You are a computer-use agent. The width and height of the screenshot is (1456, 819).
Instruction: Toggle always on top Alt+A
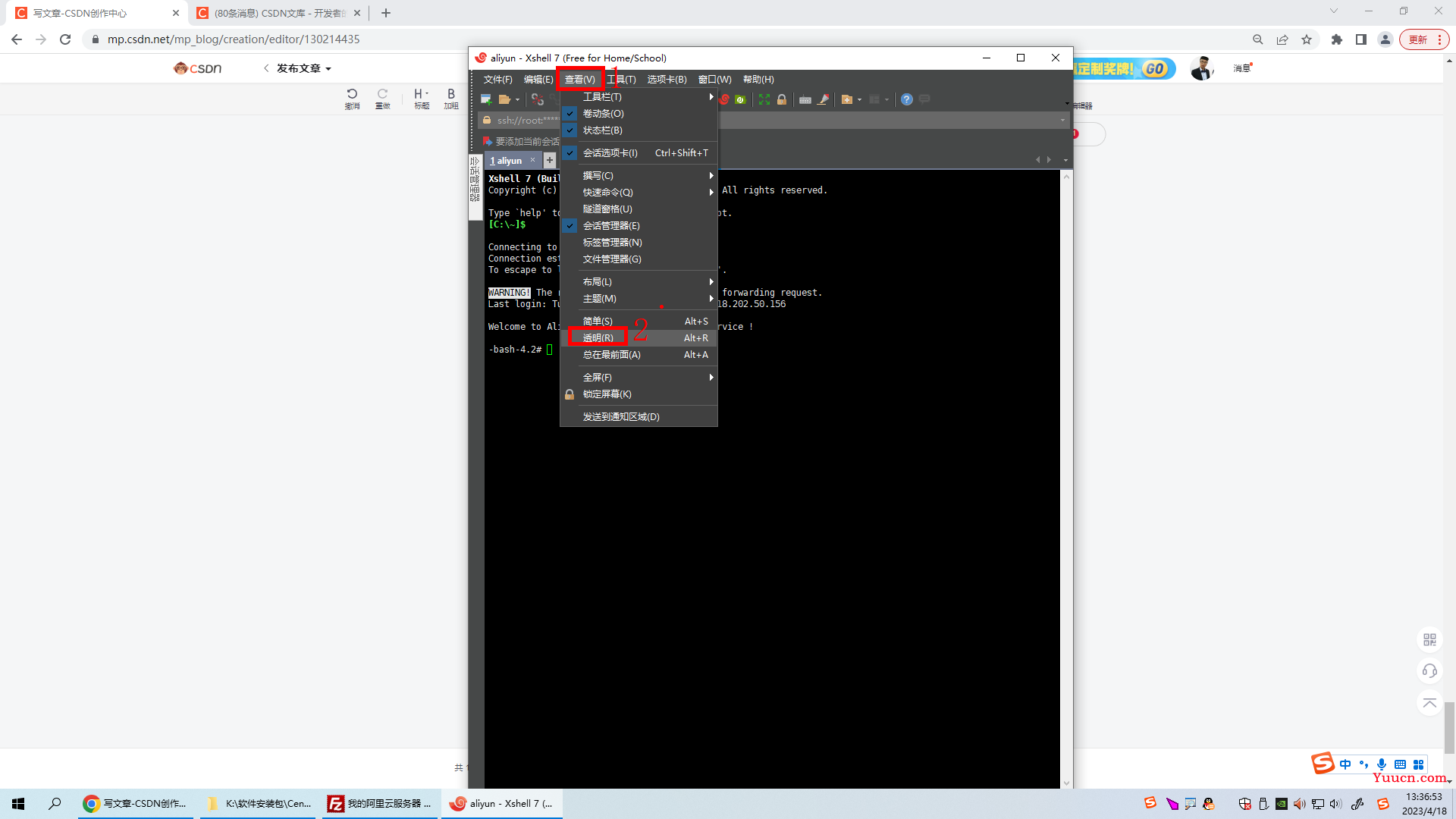[x=639, y=355]
